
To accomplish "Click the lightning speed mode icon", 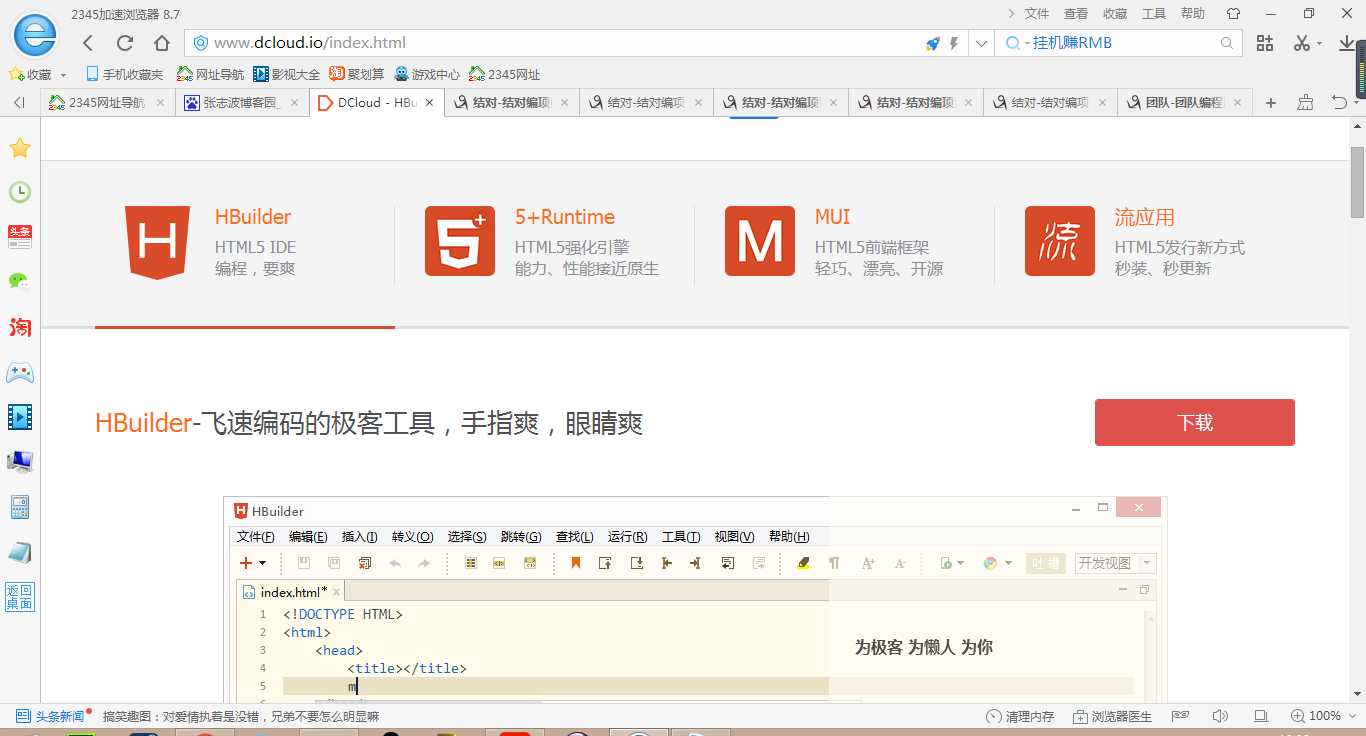I will 954,43.
